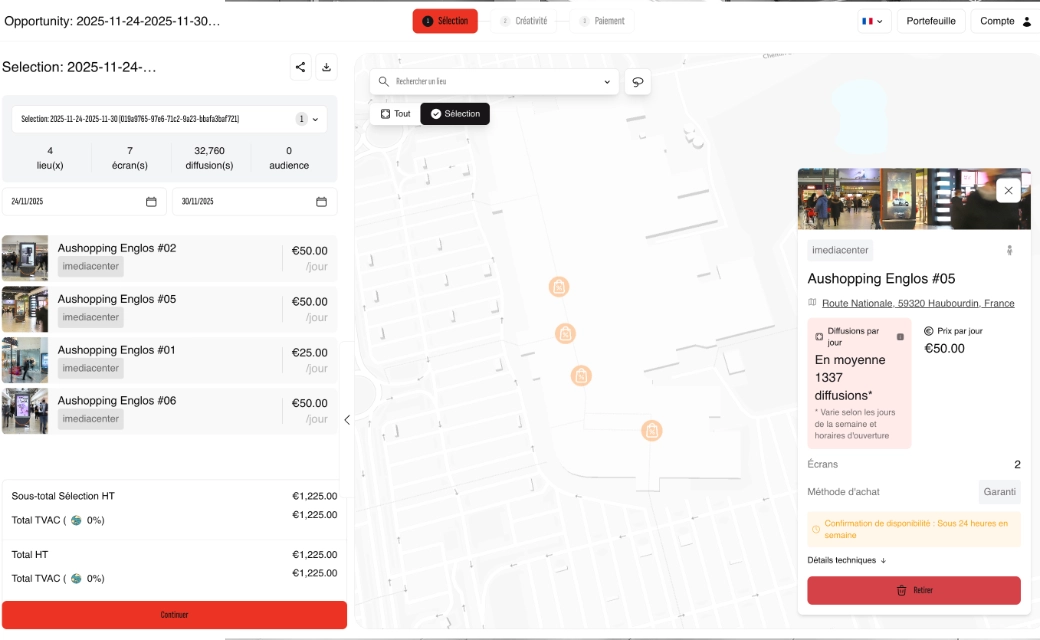Toggle map filter to Sélection
This screenshot has width=1040, height=640.
455,114
